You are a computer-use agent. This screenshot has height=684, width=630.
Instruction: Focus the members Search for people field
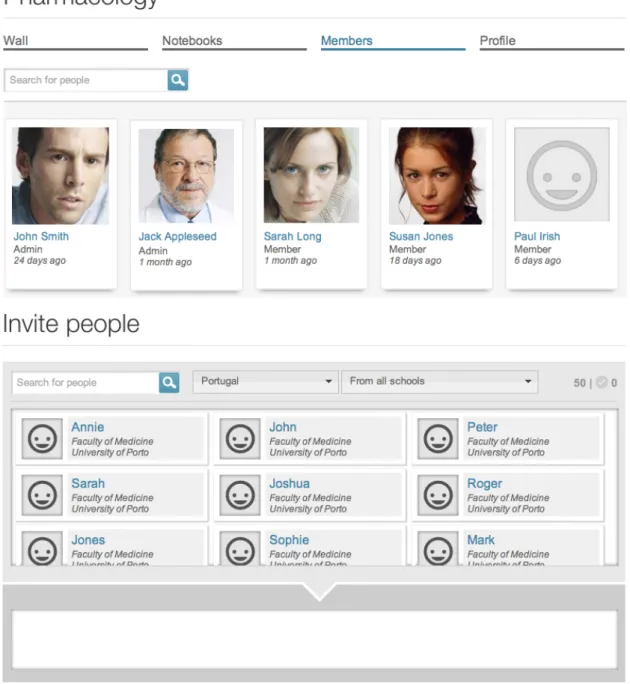[86, 80]
